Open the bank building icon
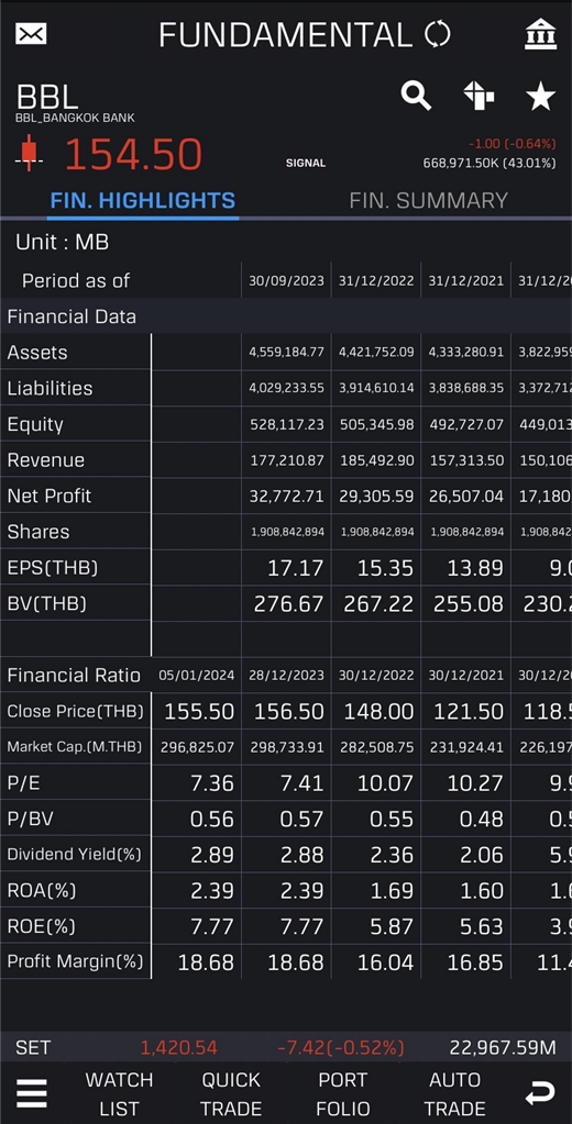Viewport: 572px width, 1124px height. pos(540,34)
